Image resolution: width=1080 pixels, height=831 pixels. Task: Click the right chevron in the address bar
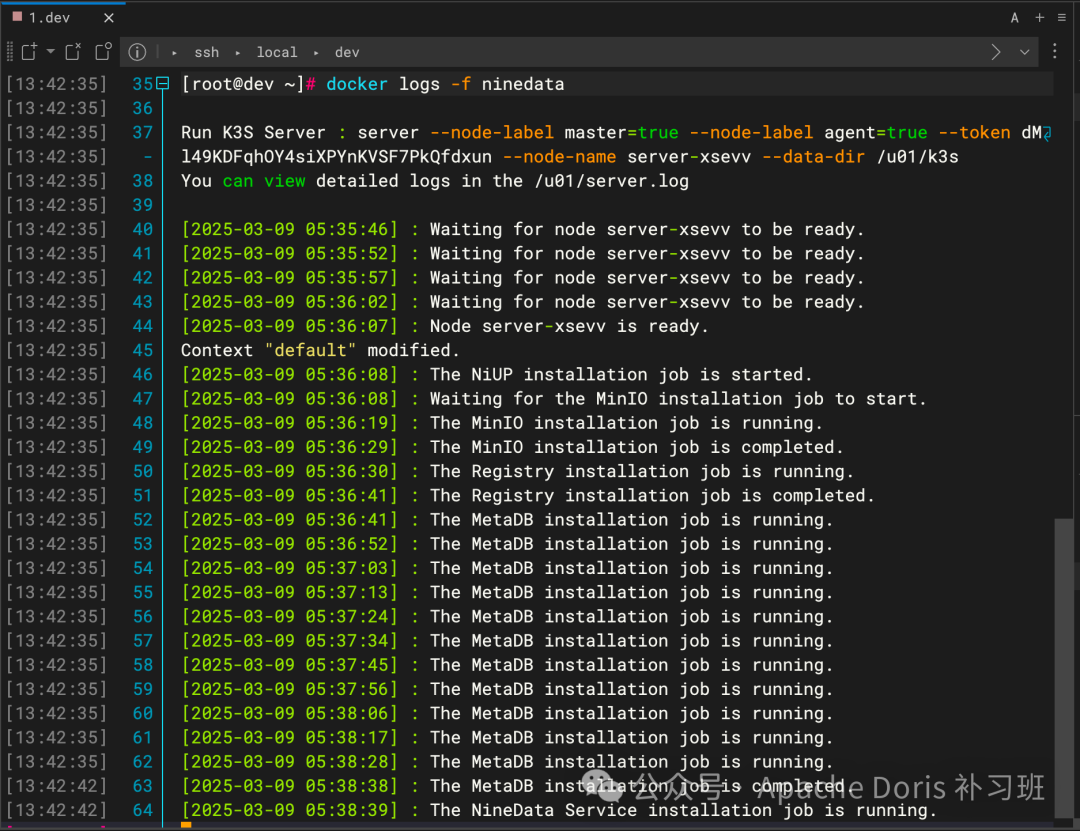click(996, 52)
